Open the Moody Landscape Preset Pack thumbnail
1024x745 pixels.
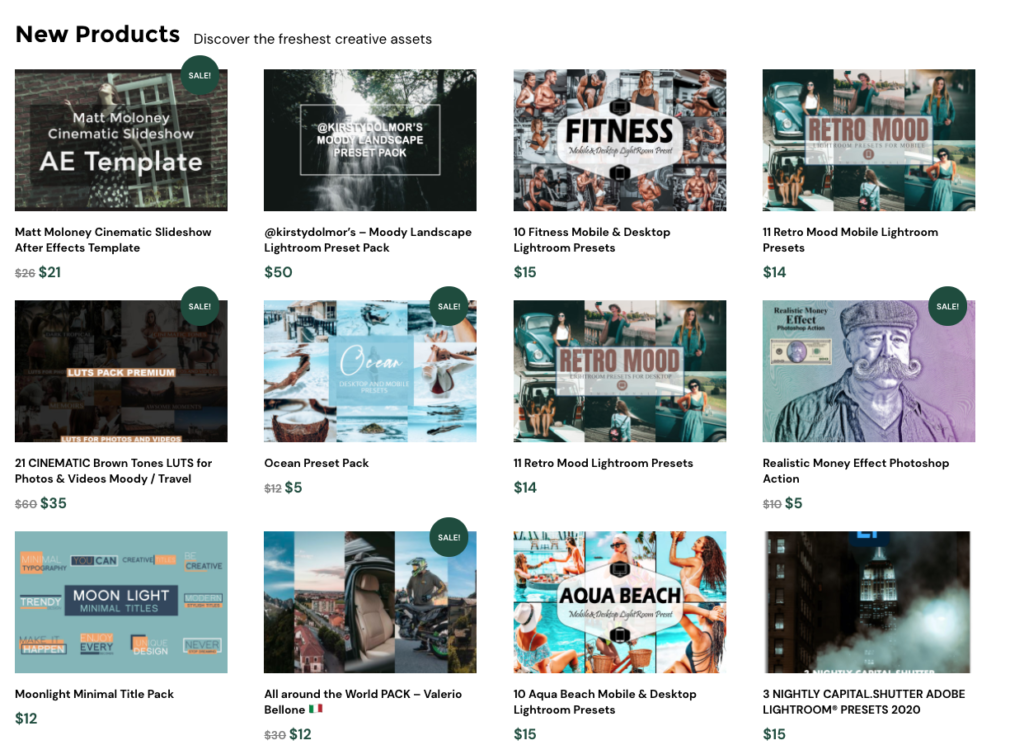370,140
